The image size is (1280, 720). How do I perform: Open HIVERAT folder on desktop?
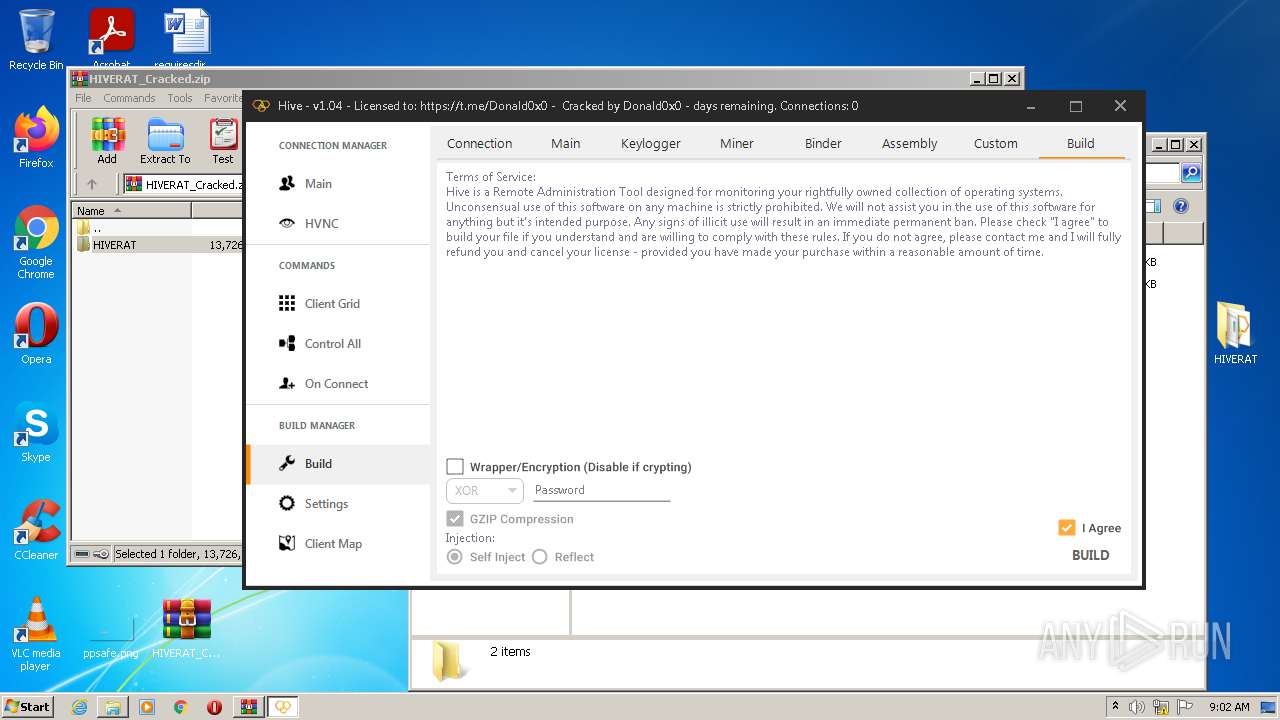(x=1236, y=334)
